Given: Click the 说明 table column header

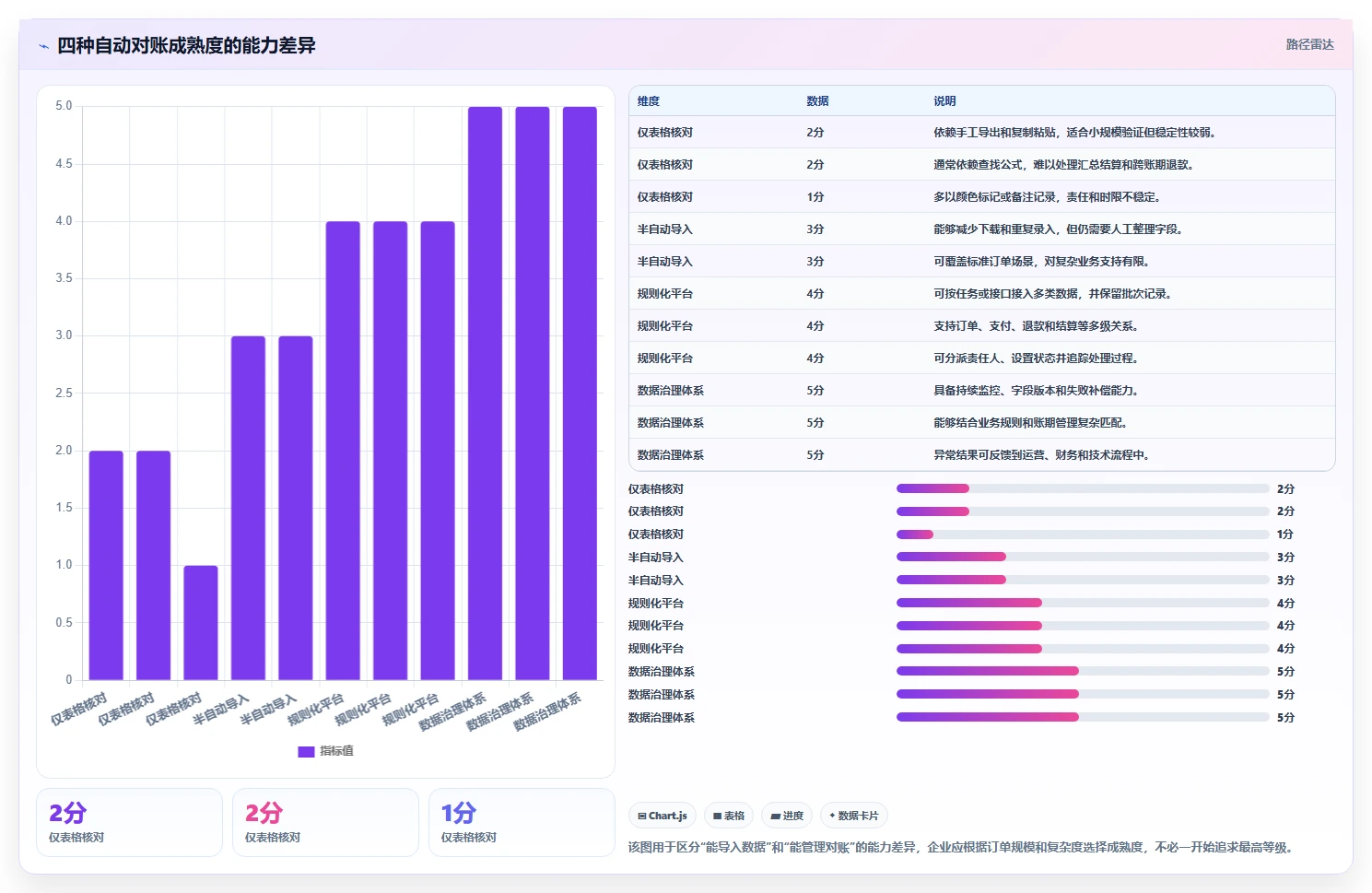Looking at the screenshot, I should 944,101.
